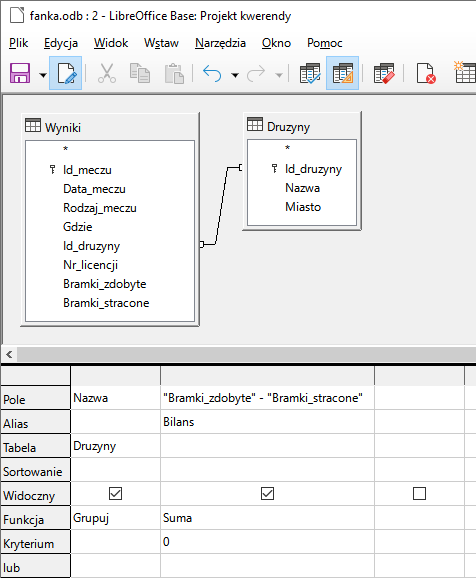Select Bramki_zdobyte field in Wyniki table
Image resolution: width=476 pixels, height=578 pixels.
coord(105,284)
